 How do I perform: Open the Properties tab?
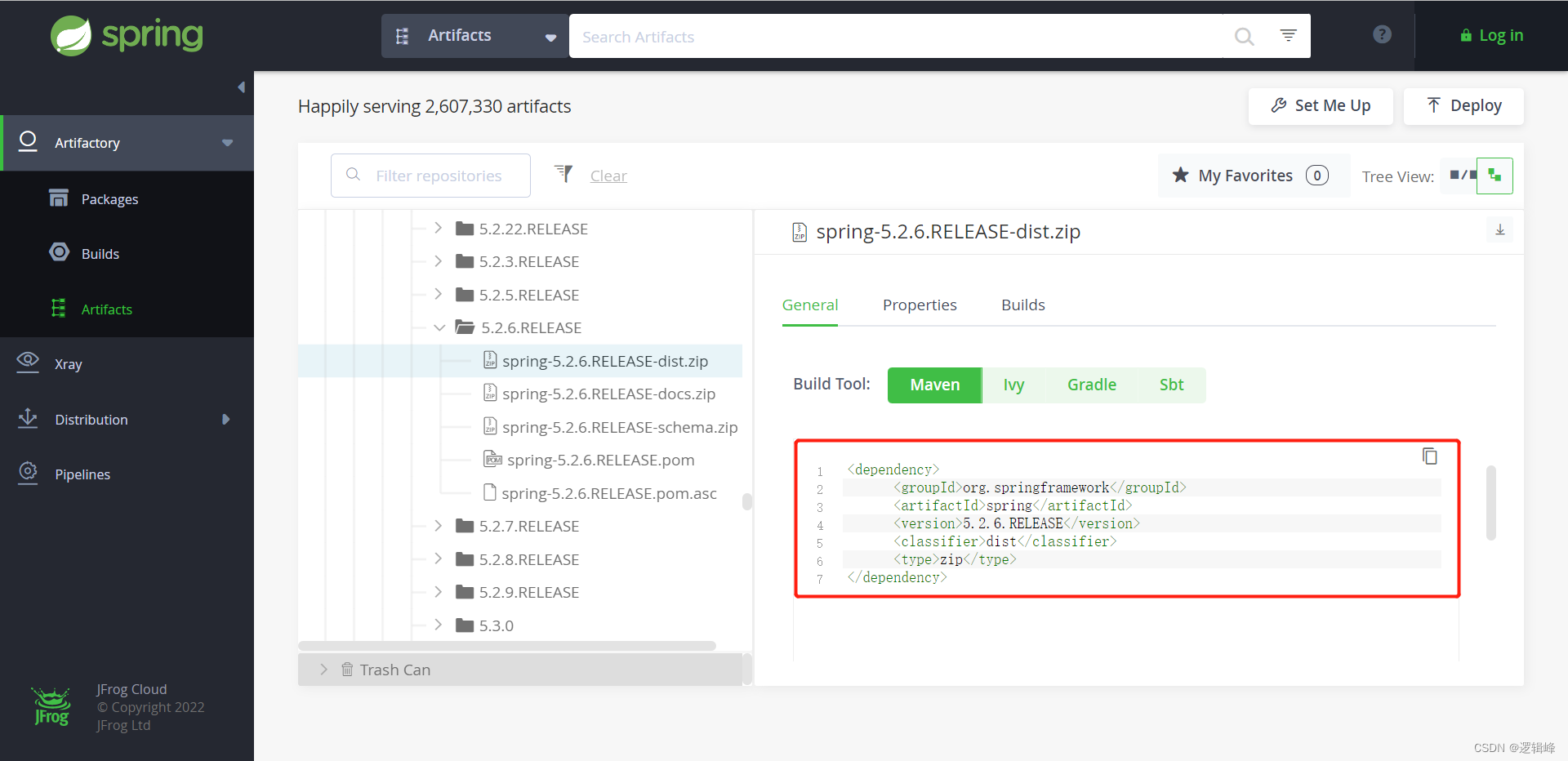click(920, 305)
